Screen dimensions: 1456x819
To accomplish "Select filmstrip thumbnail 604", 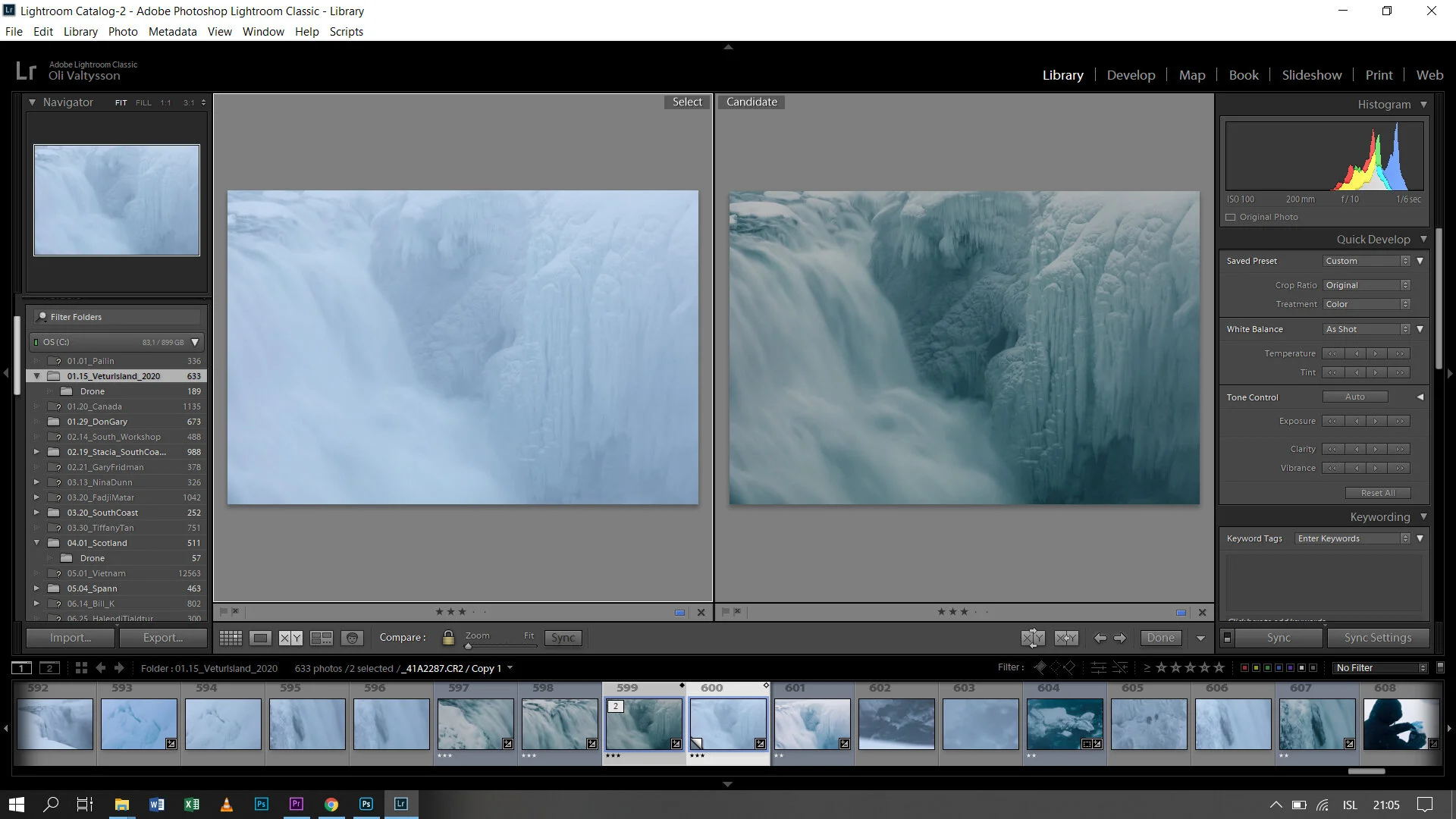I will coord(1065,723).
